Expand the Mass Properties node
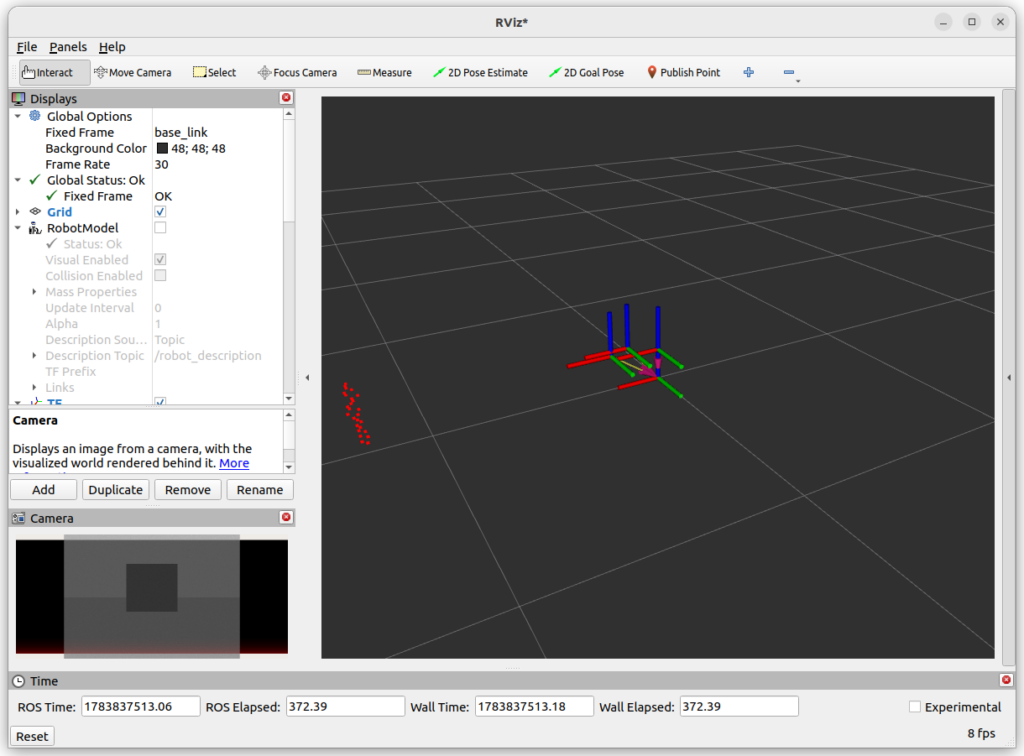This screenshot has height=756, width=1024. coord(35,292)
